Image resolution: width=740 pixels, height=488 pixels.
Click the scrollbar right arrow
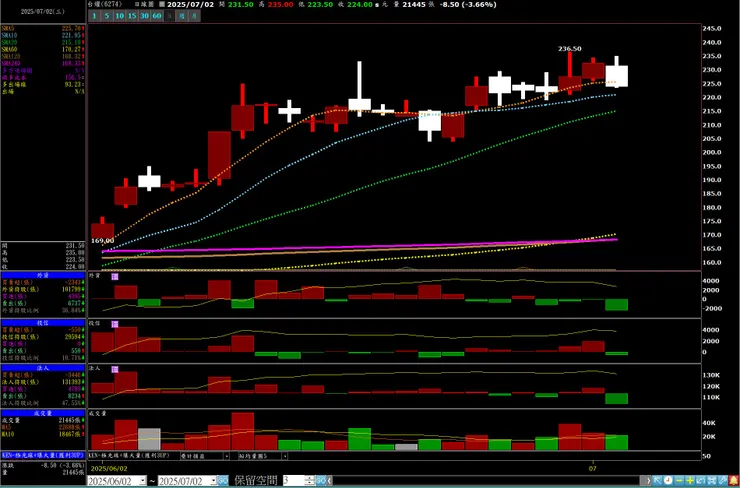[x=648, y=481]
